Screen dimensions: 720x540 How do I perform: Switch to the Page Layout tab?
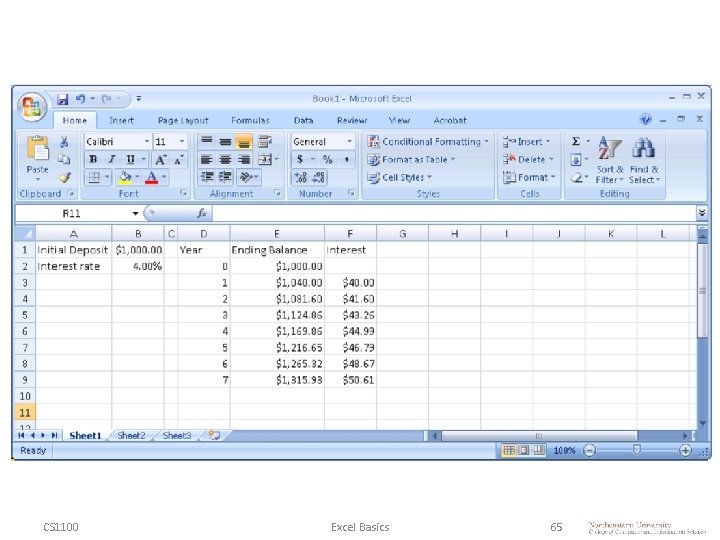[x=183, y=121]
